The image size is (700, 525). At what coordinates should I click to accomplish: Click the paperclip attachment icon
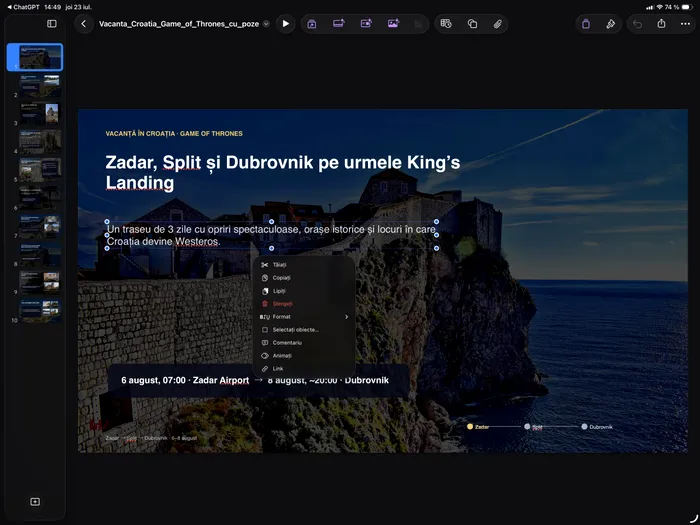(x=497, y=24)
